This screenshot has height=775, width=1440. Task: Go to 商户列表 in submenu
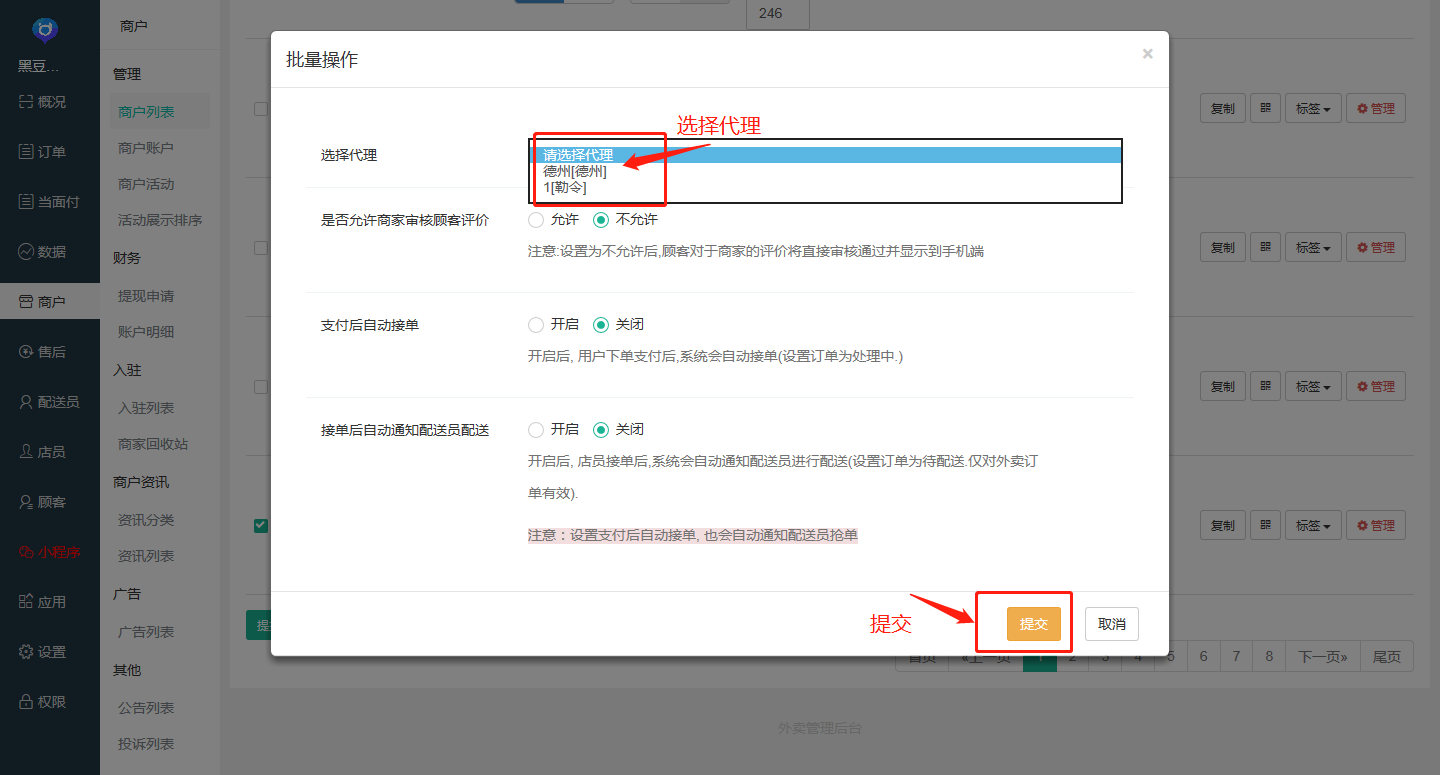click(x=146, y=112)
